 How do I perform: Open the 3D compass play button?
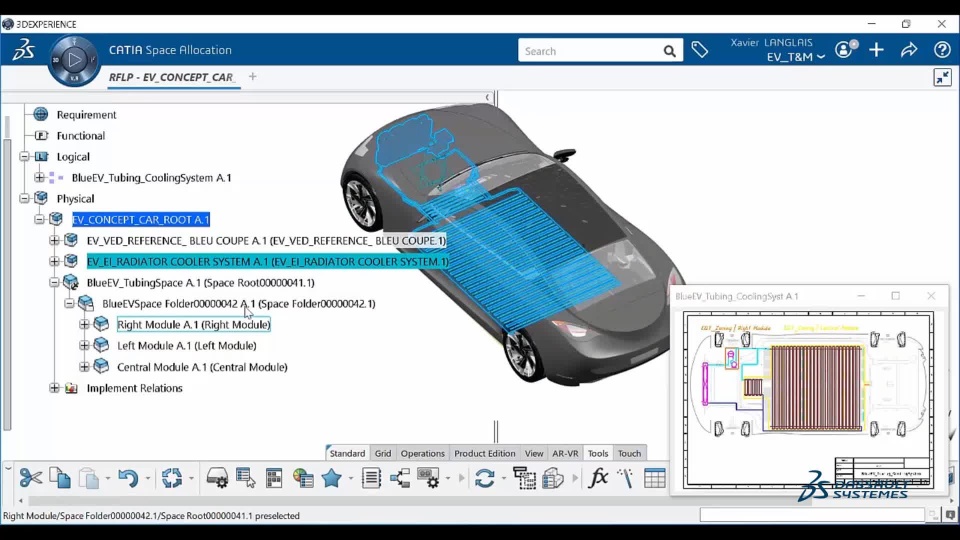pyautogui.click(x=74, y=60)
